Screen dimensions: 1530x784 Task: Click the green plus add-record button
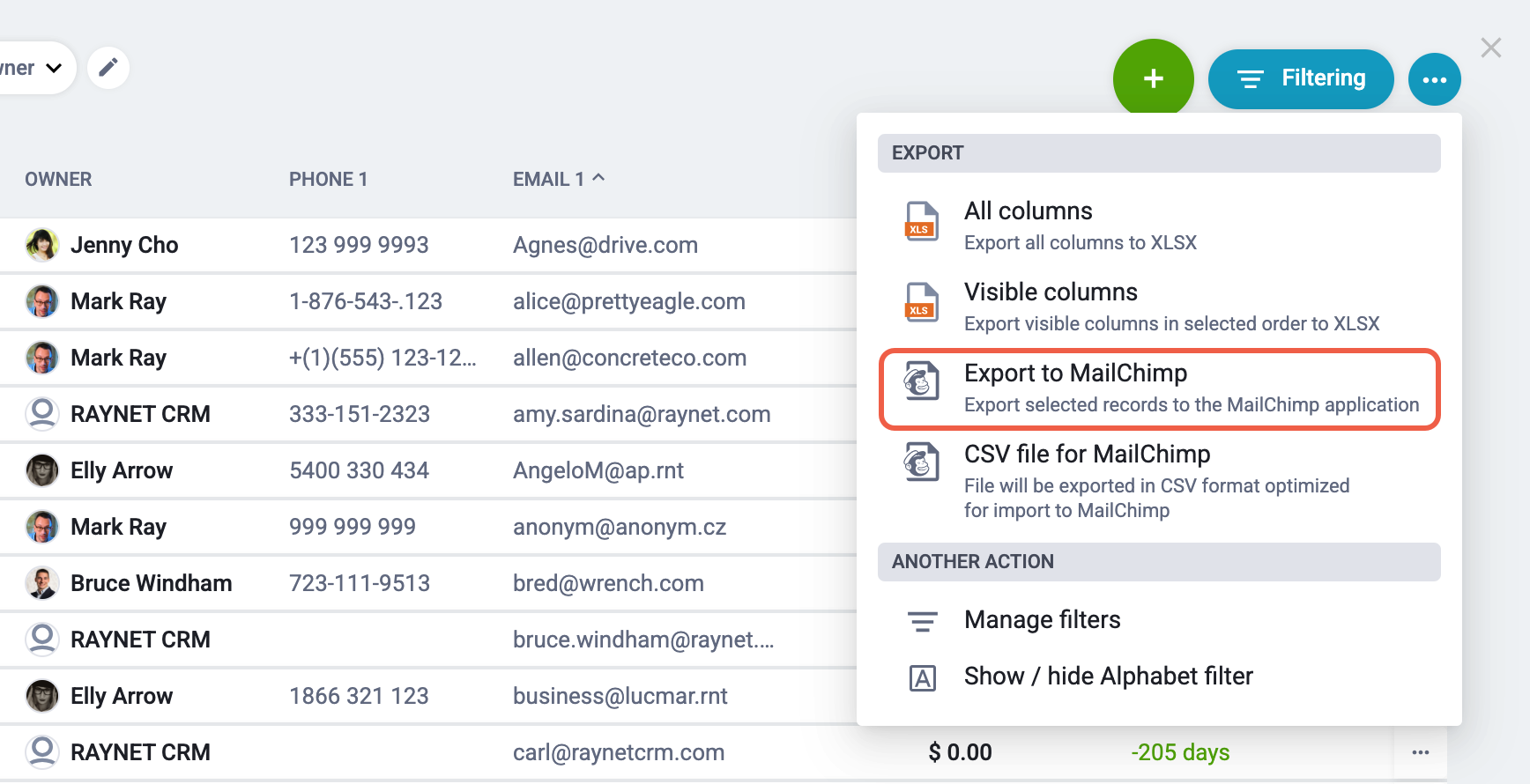tap(1153, 78)
